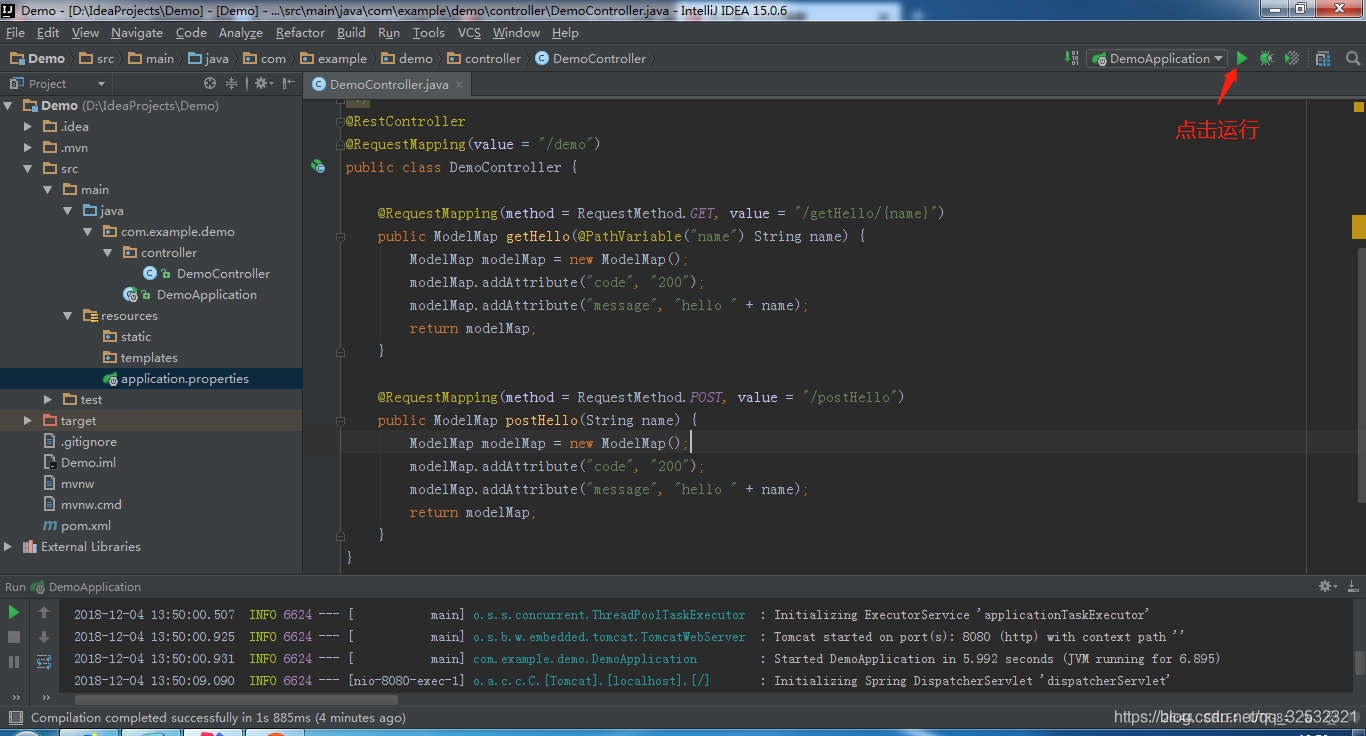Open the Project view selector dropdown
The image size is (1366, 736).
point(57,83)
